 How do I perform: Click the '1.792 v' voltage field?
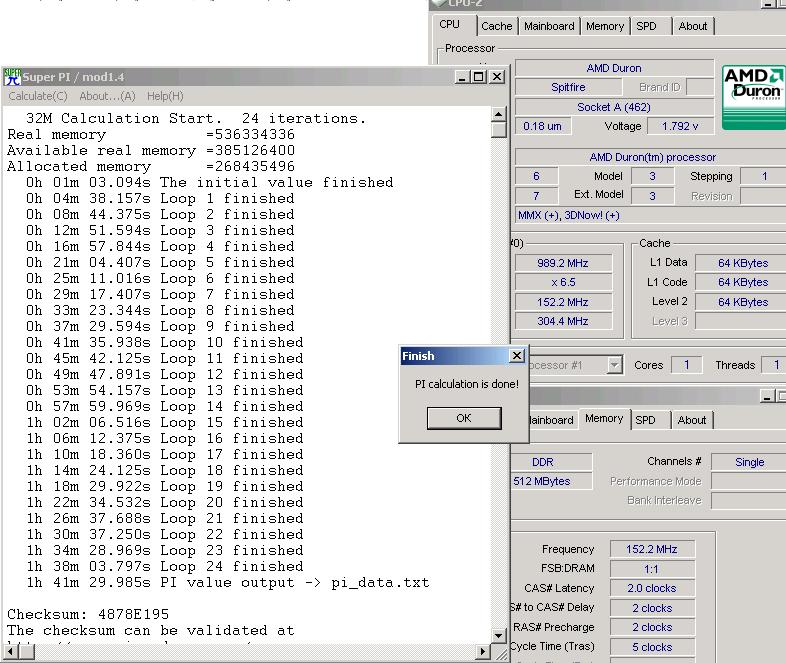[680, 126]
